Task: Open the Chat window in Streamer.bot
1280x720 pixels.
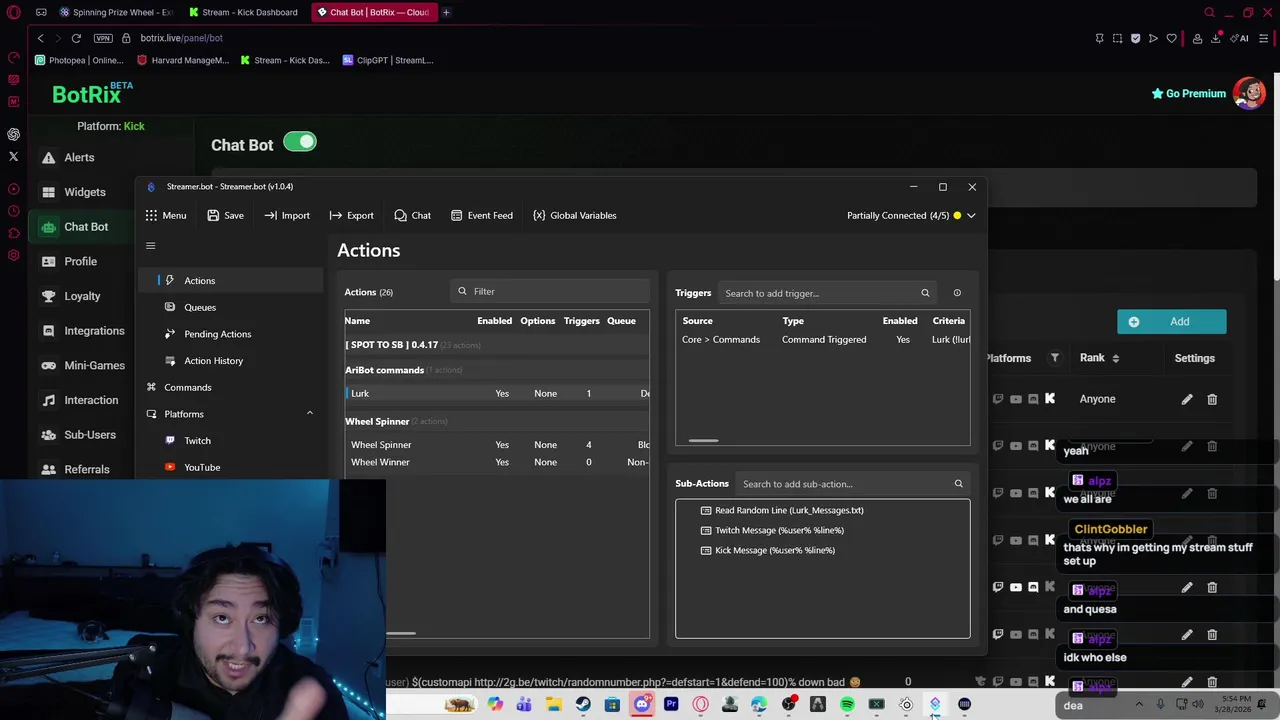Action: tap(412, 215)
